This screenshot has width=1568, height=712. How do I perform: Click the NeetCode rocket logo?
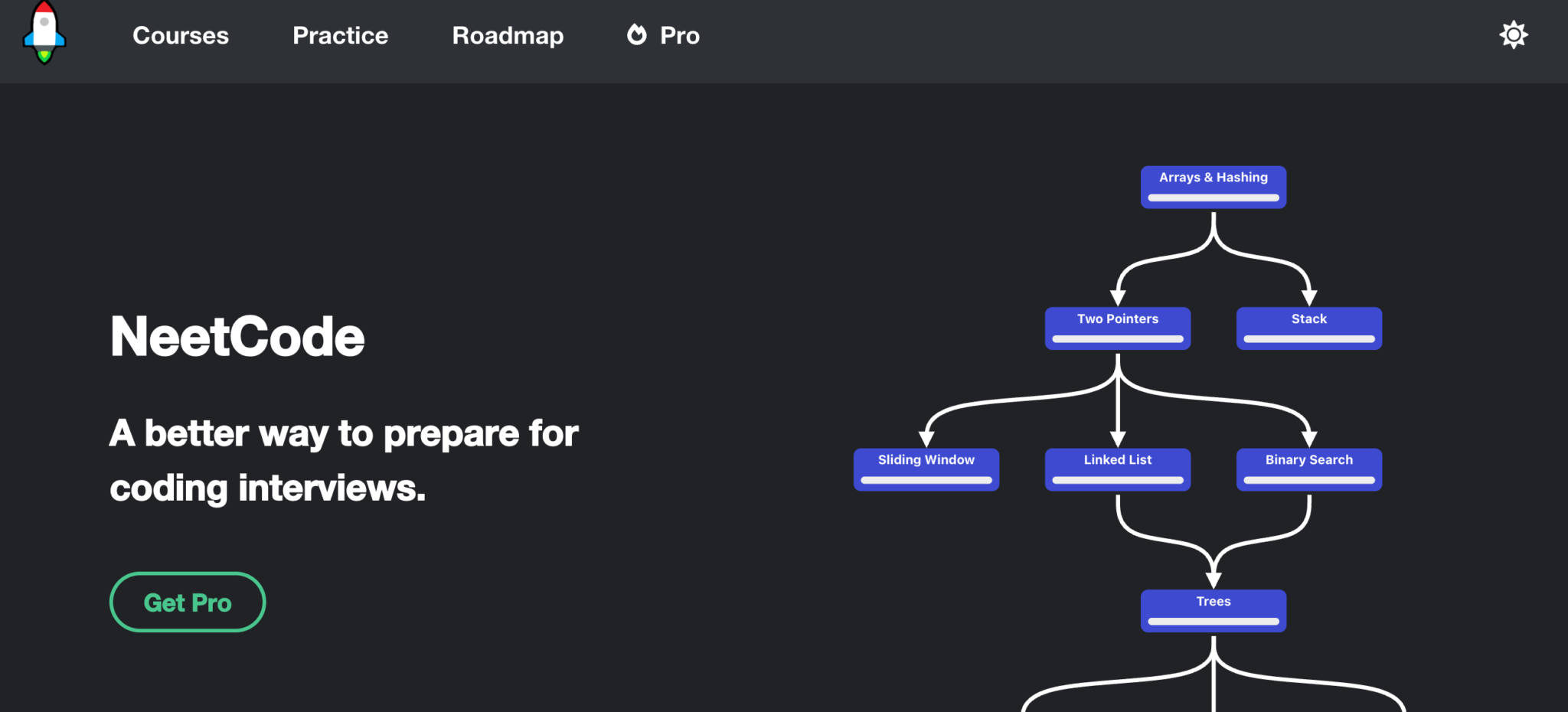click(44, 34)
